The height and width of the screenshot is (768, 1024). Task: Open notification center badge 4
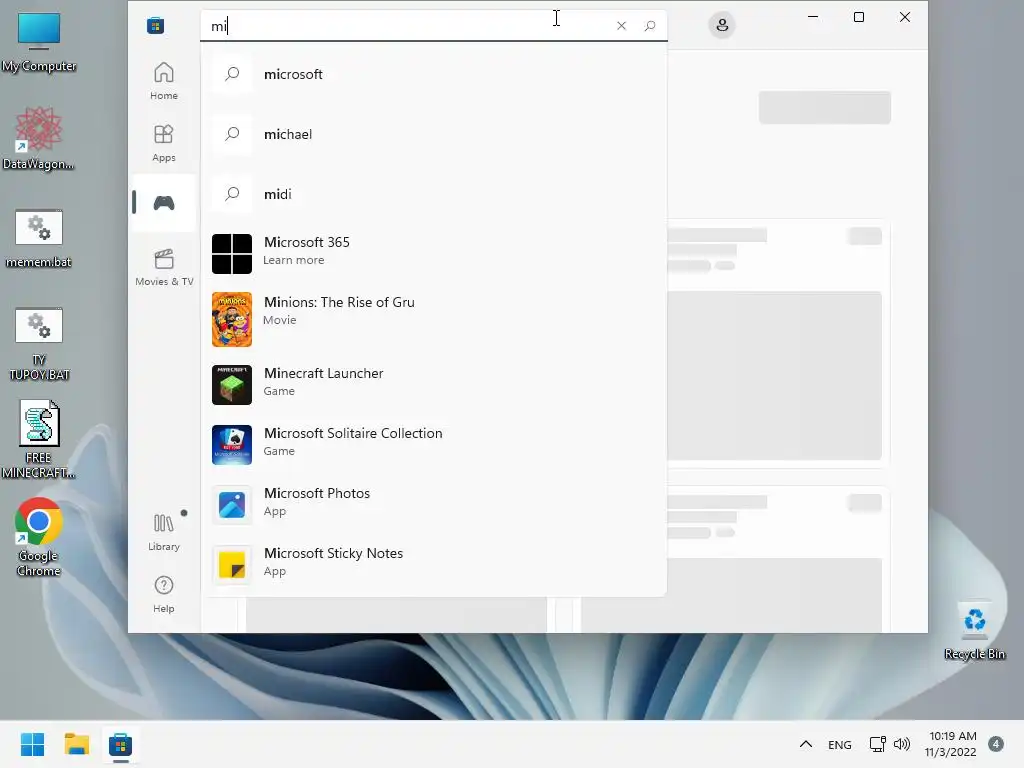click(996, 744)
